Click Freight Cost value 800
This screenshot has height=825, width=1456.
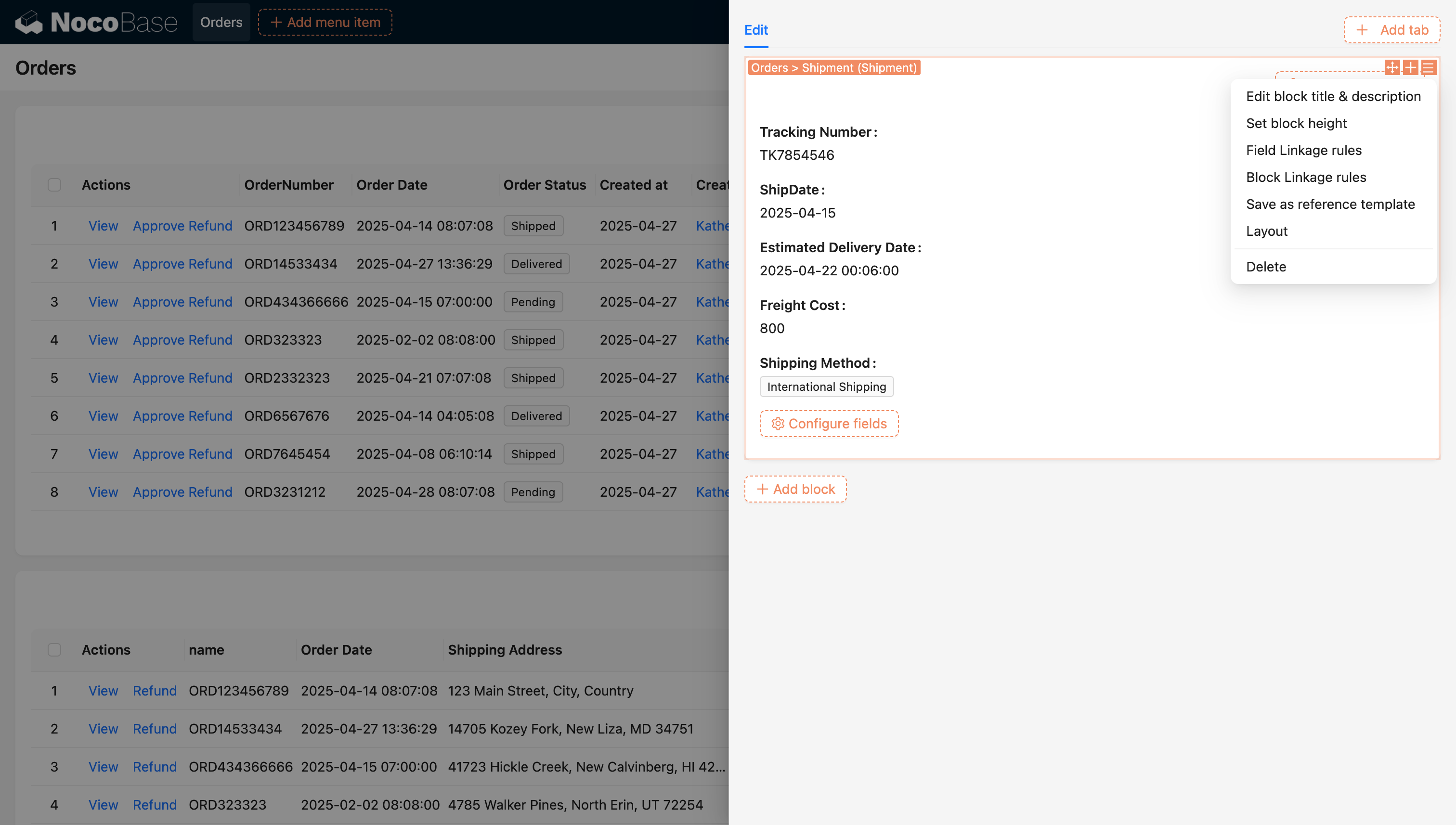(772, 328)
